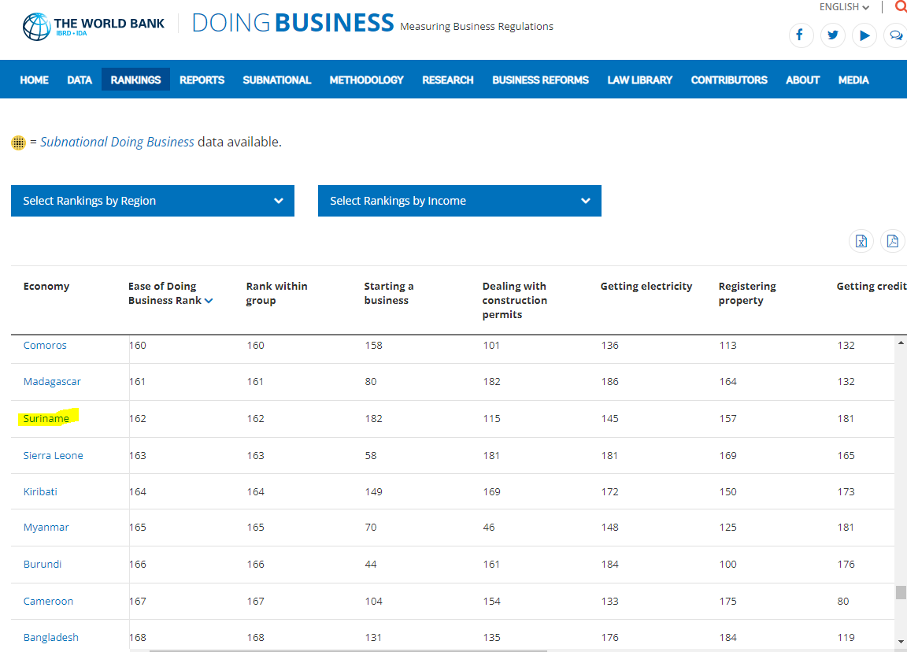
Task: Open the ENGLISH language selector
Action: 844,7
